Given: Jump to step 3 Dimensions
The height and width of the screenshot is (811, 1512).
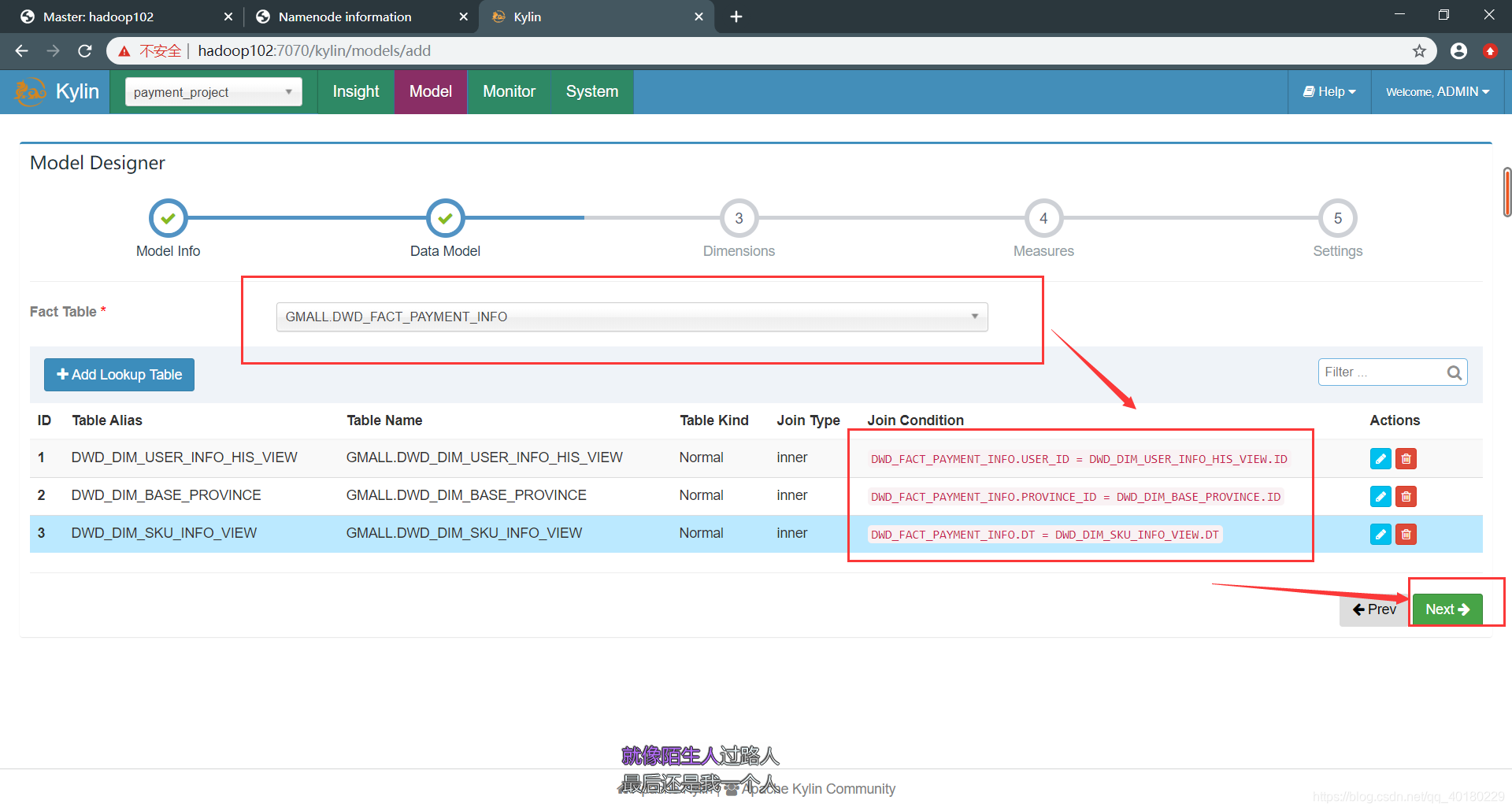Looking at the screenshot, I should pos(739,218).
